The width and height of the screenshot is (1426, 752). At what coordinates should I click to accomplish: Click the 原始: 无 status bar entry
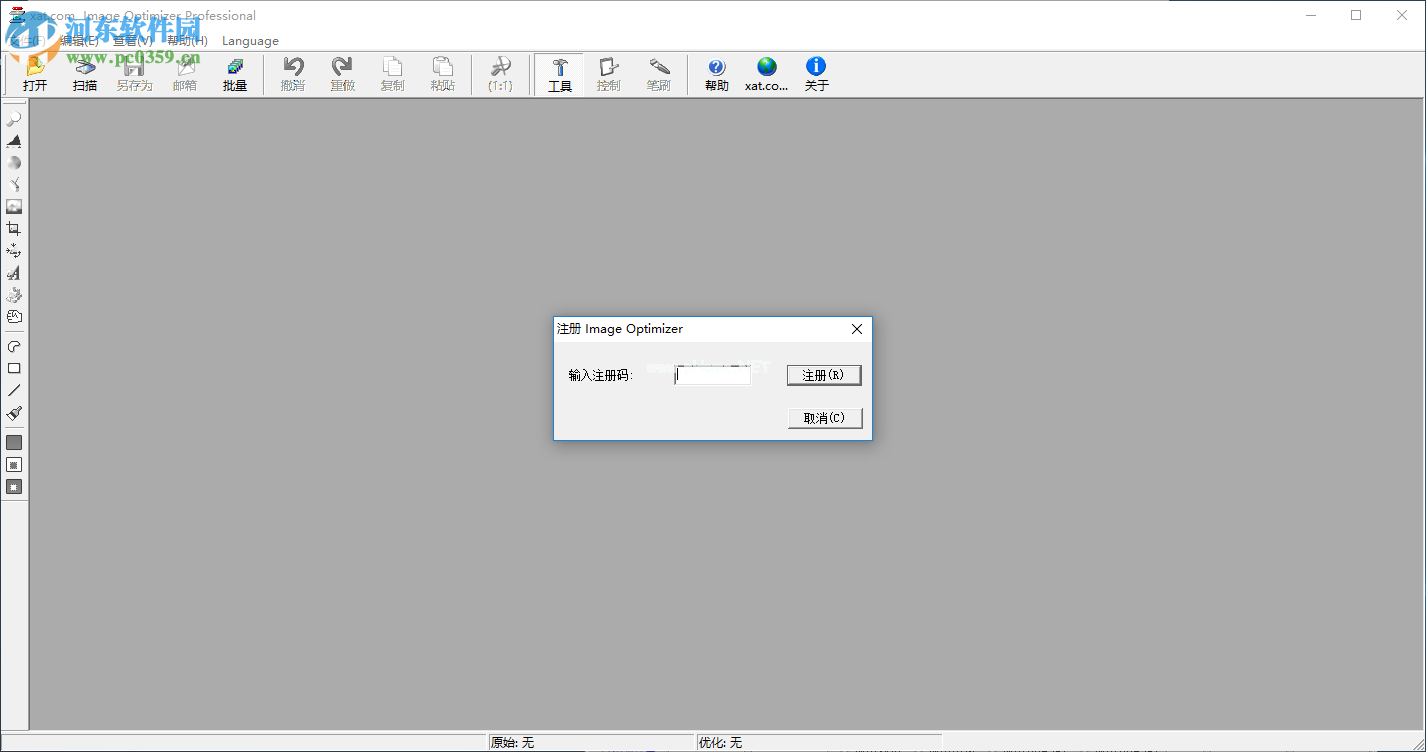click(590, 742)
